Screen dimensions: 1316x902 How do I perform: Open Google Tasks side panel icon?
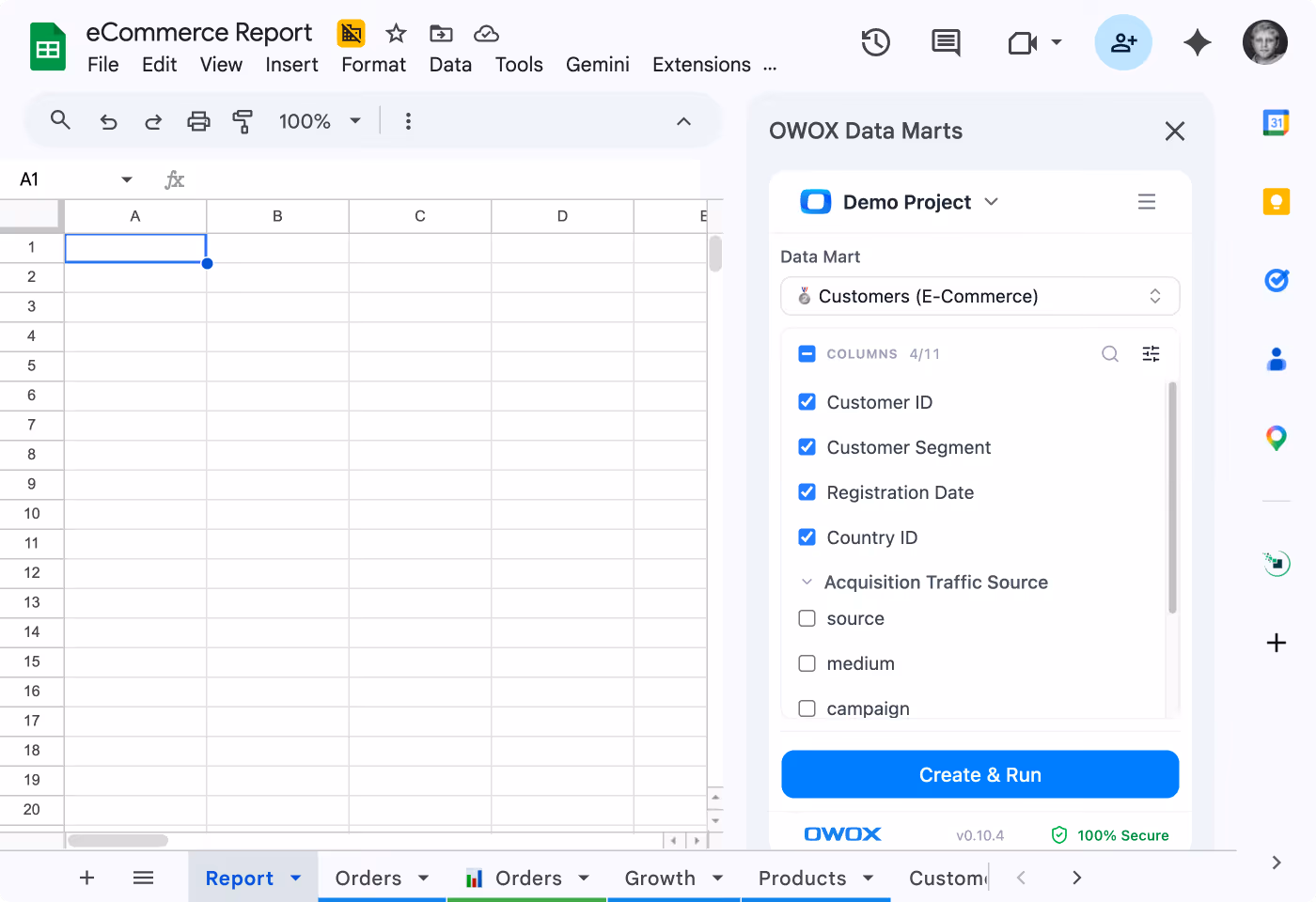tap(1276, 280)
